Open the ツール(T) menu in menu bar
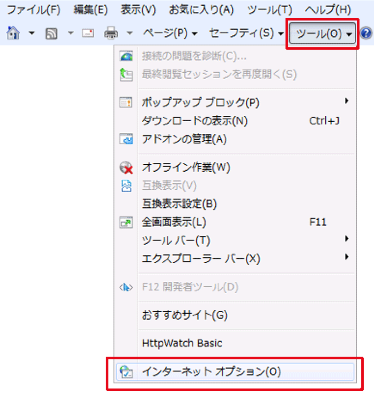This screenshot has width=374, height=400. 270,10
